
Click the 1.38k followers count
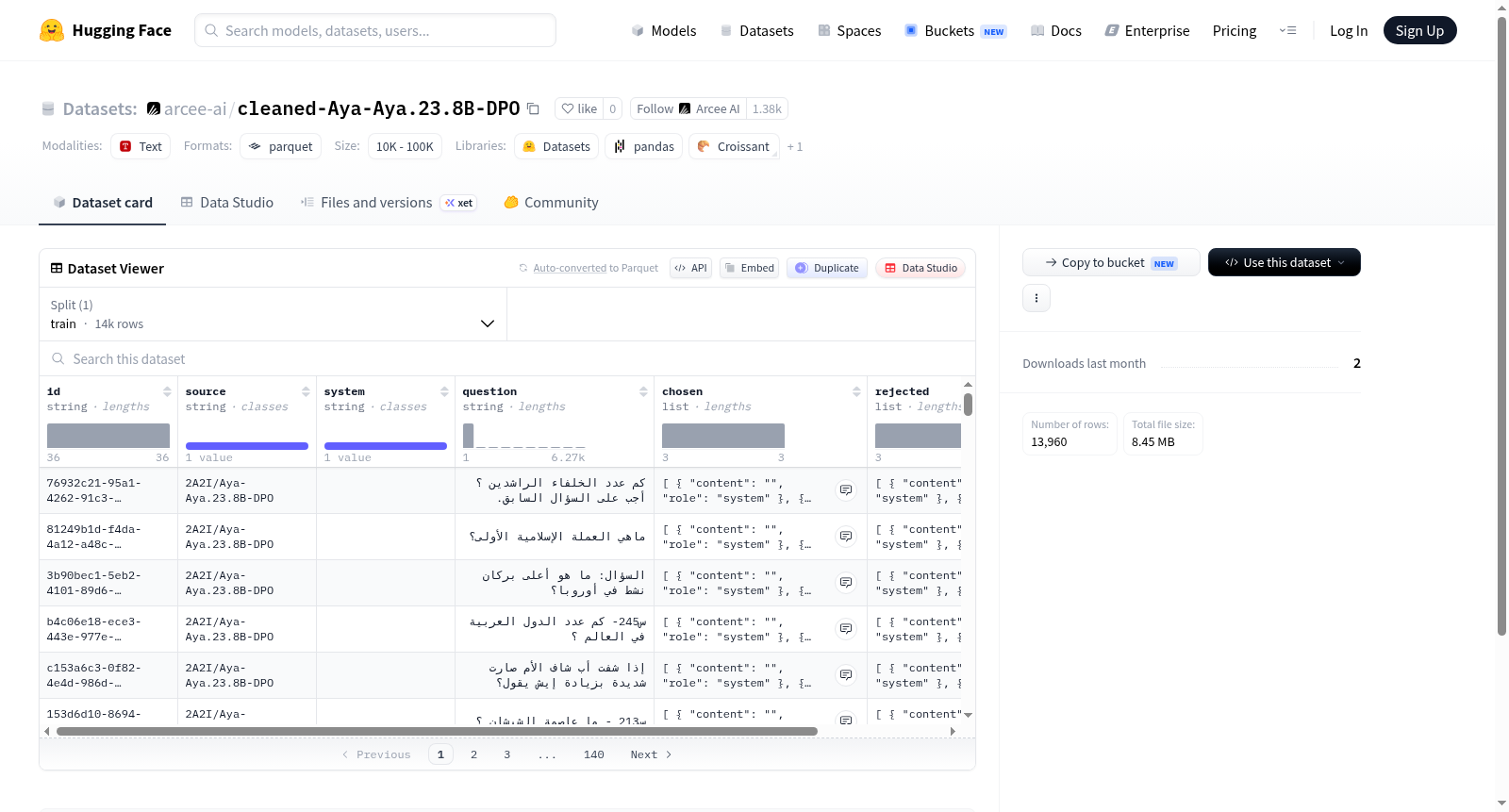click(767, 108)
